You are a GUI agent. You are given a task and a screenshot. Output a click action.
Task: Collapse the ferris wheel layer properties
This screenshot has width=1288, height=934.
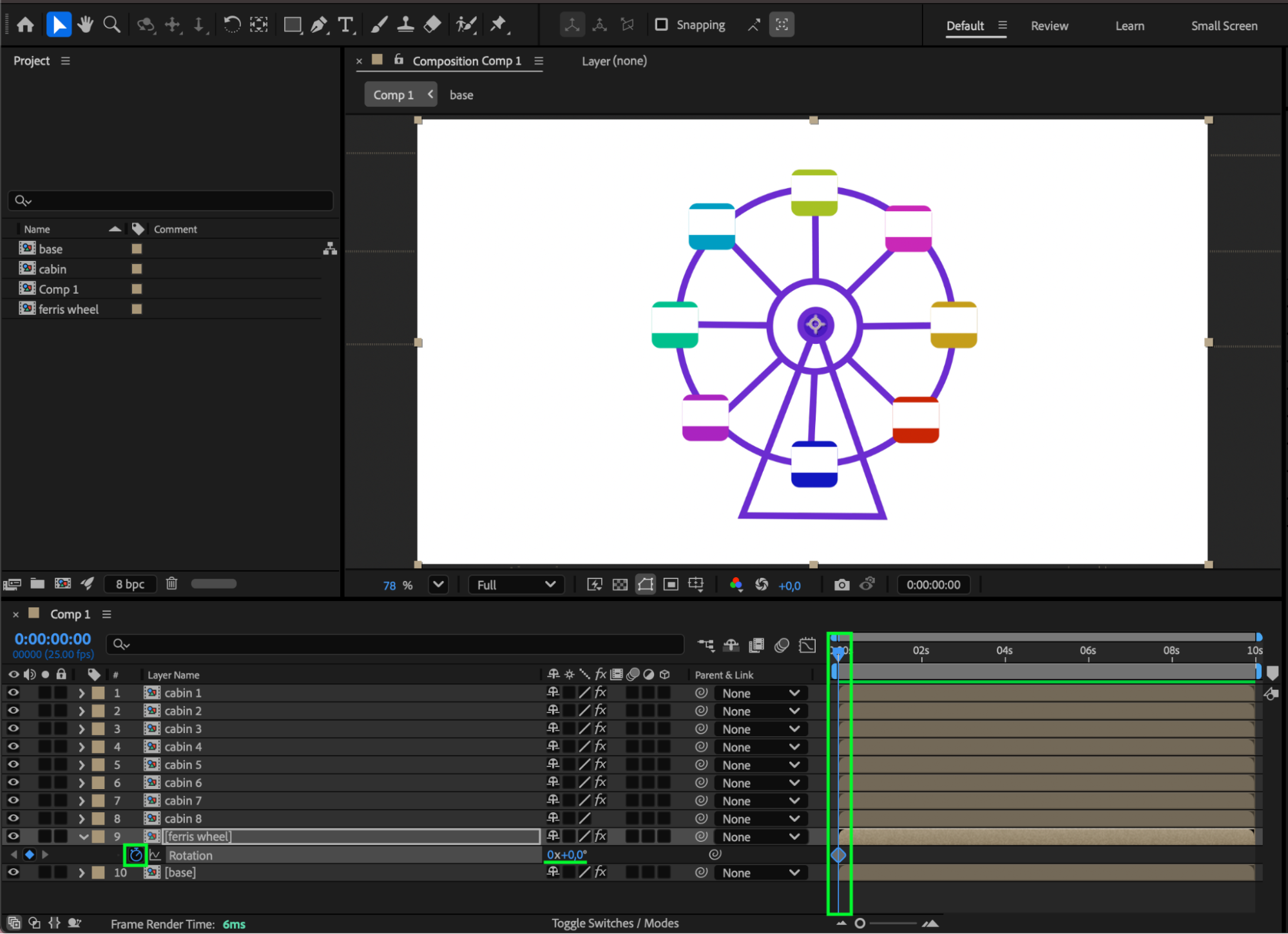point(83,837)
